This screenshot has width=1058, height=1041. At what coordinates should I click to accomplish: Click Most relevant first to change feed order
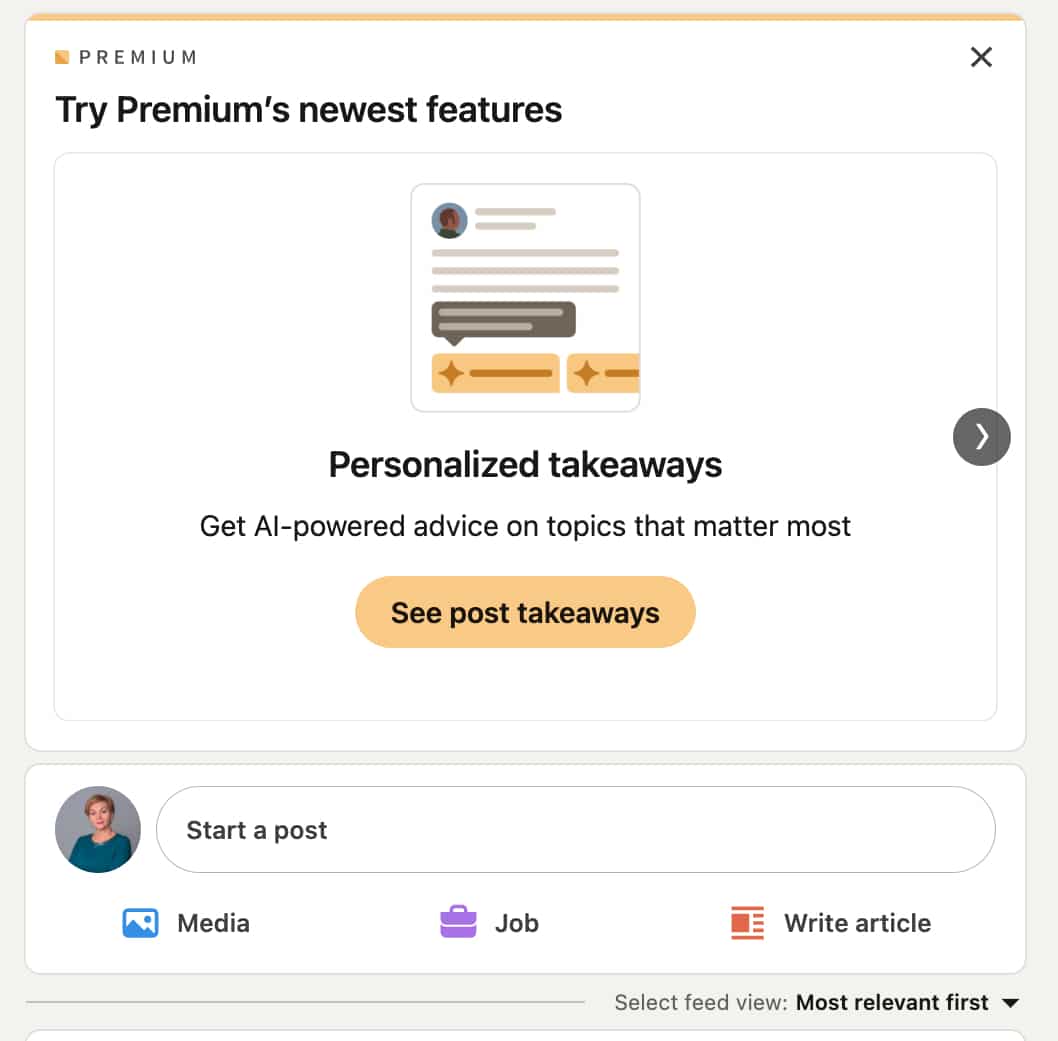(893, 1002)
